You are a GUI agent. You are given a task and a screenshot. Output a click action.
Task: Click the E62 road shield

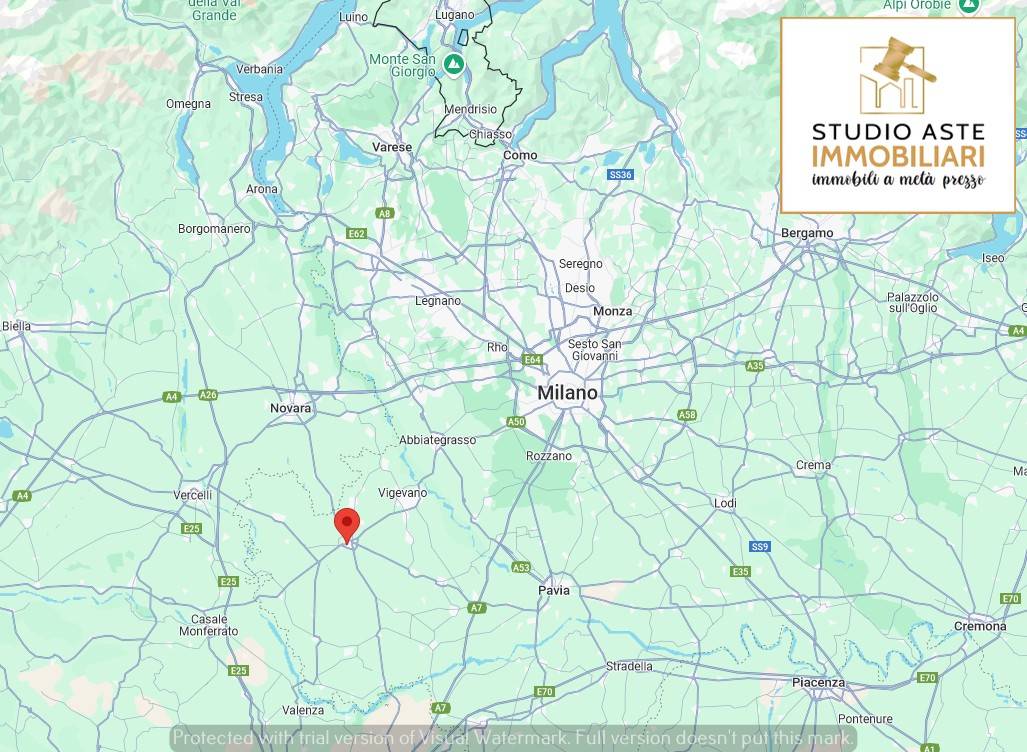coord(357,233)
